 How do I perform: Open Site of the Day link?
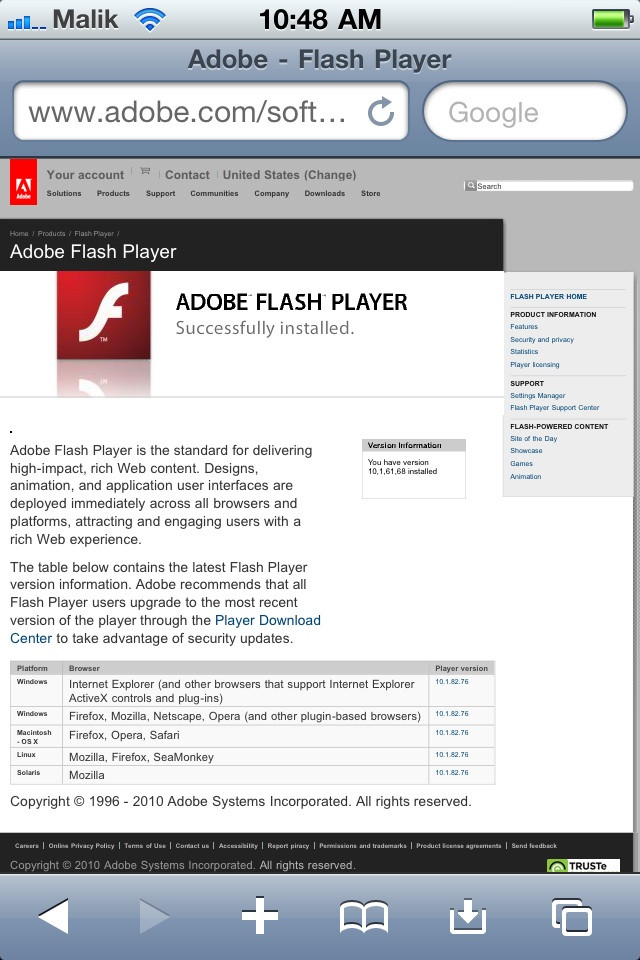(533, 438)
